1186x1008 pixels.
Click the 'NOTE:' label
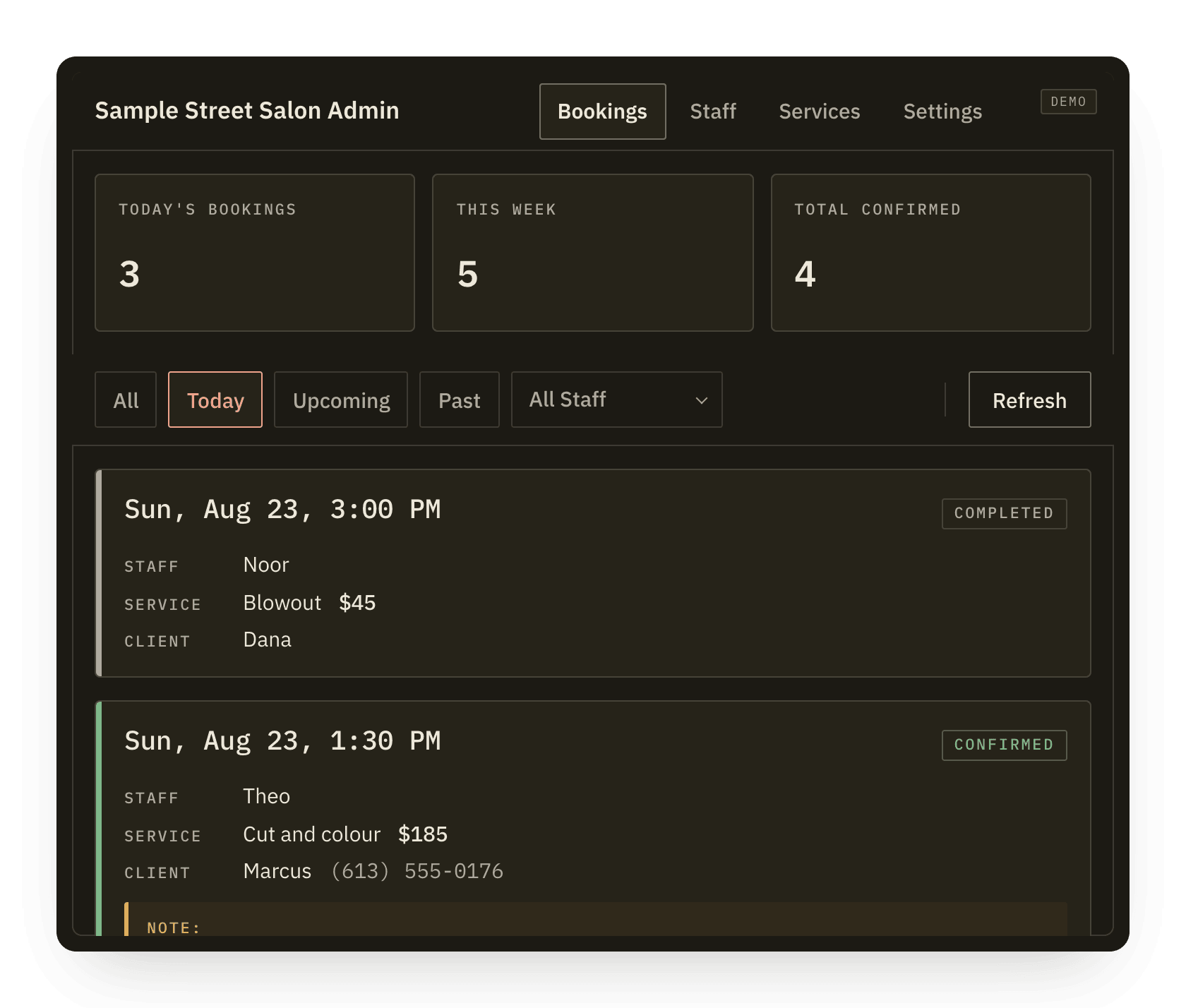174,928
